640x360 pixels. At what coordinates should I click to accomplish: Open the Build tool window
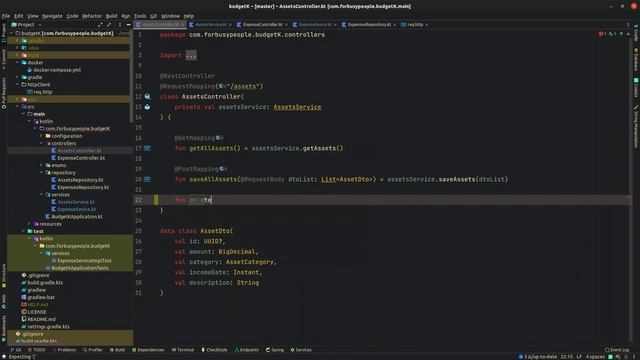coord(117,350)
